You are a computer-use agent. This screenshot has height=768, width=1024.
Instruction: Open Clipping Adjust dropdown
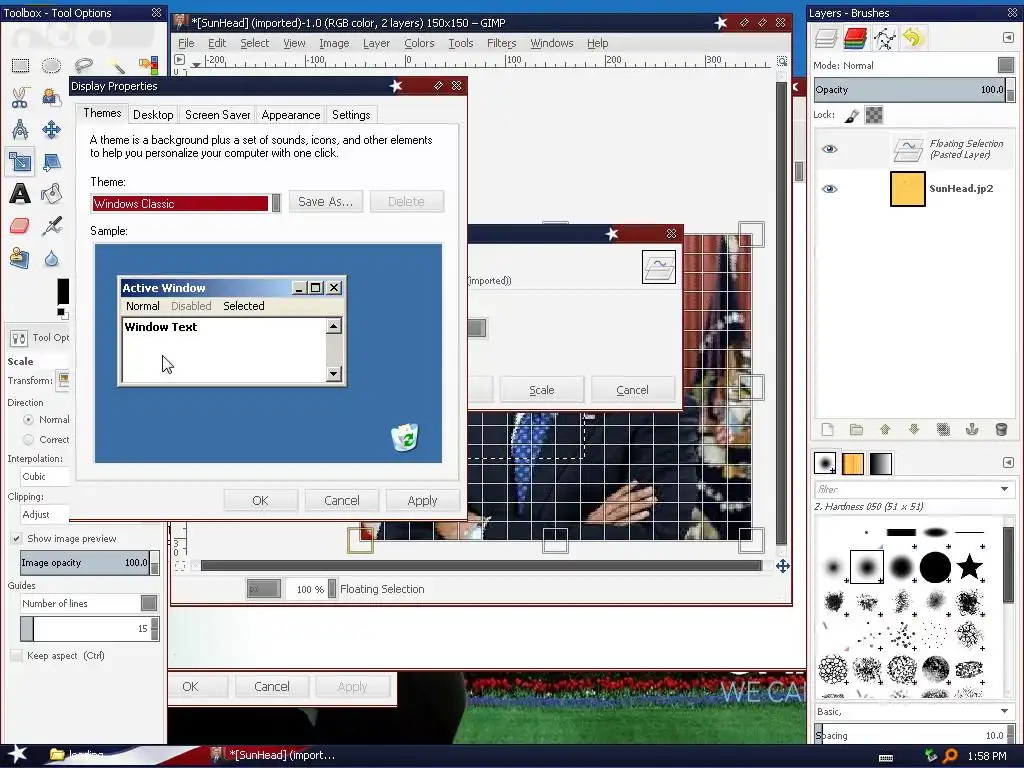(x=44, y=515)
